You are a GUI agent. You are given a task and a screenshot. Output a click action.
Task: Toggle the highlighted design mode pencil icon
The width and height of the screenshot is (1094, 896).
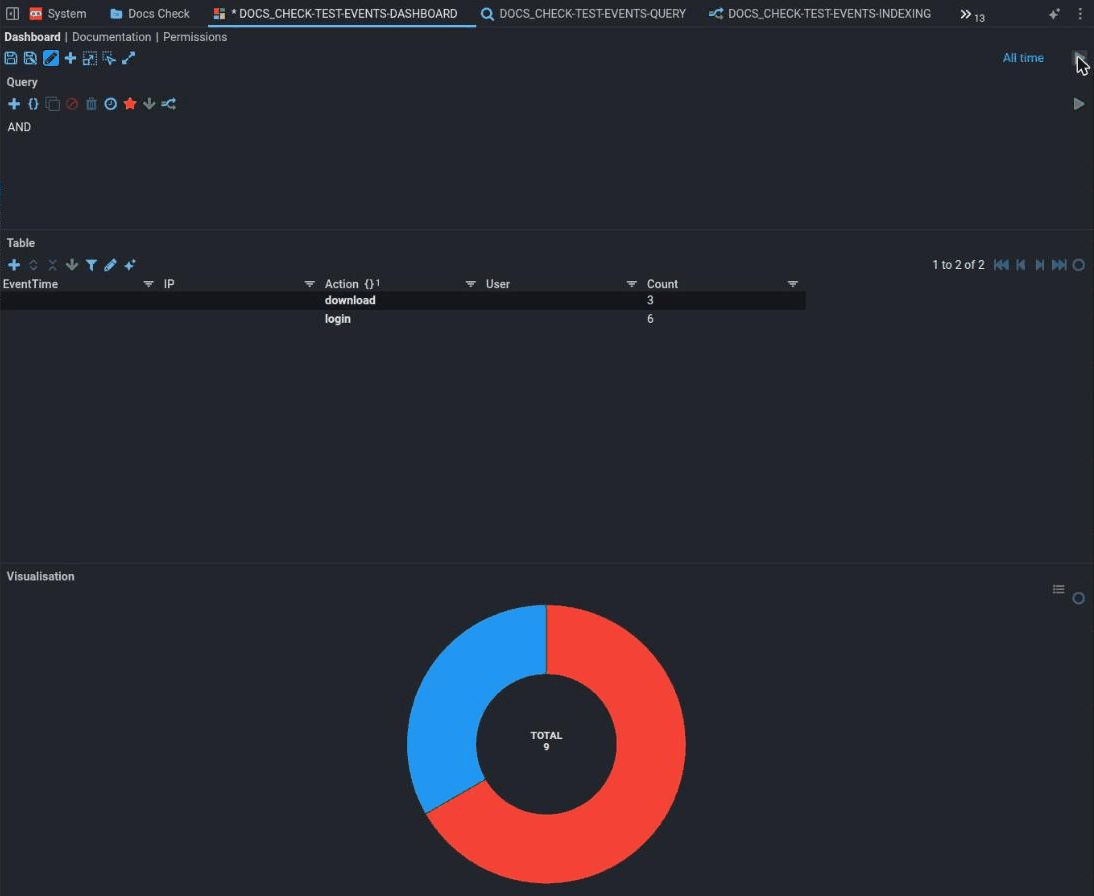50,59
